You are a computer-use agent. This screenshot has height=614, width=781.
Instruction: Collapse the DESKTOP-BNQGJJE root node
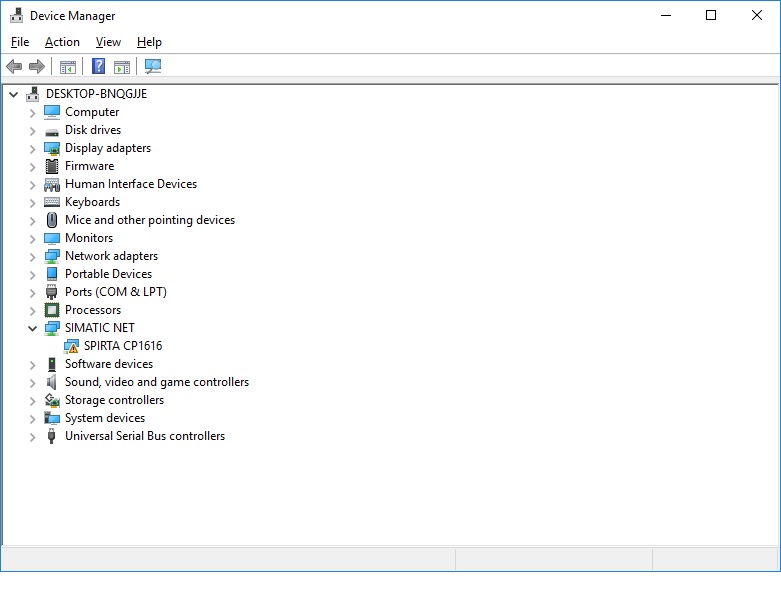(x=13, y=94)
